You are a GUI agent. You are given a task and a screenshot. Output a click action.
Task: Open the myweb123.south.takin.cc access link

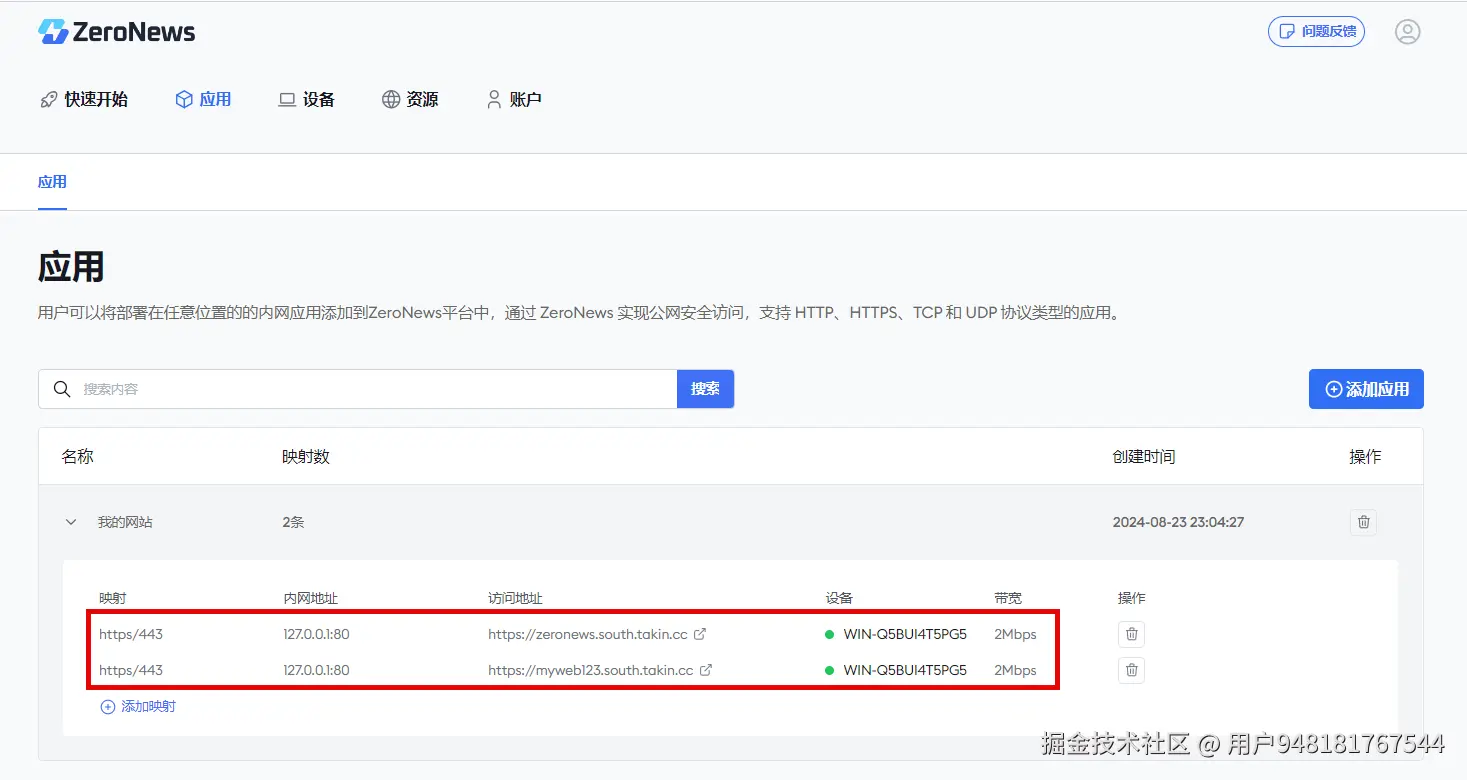(590, 670)
